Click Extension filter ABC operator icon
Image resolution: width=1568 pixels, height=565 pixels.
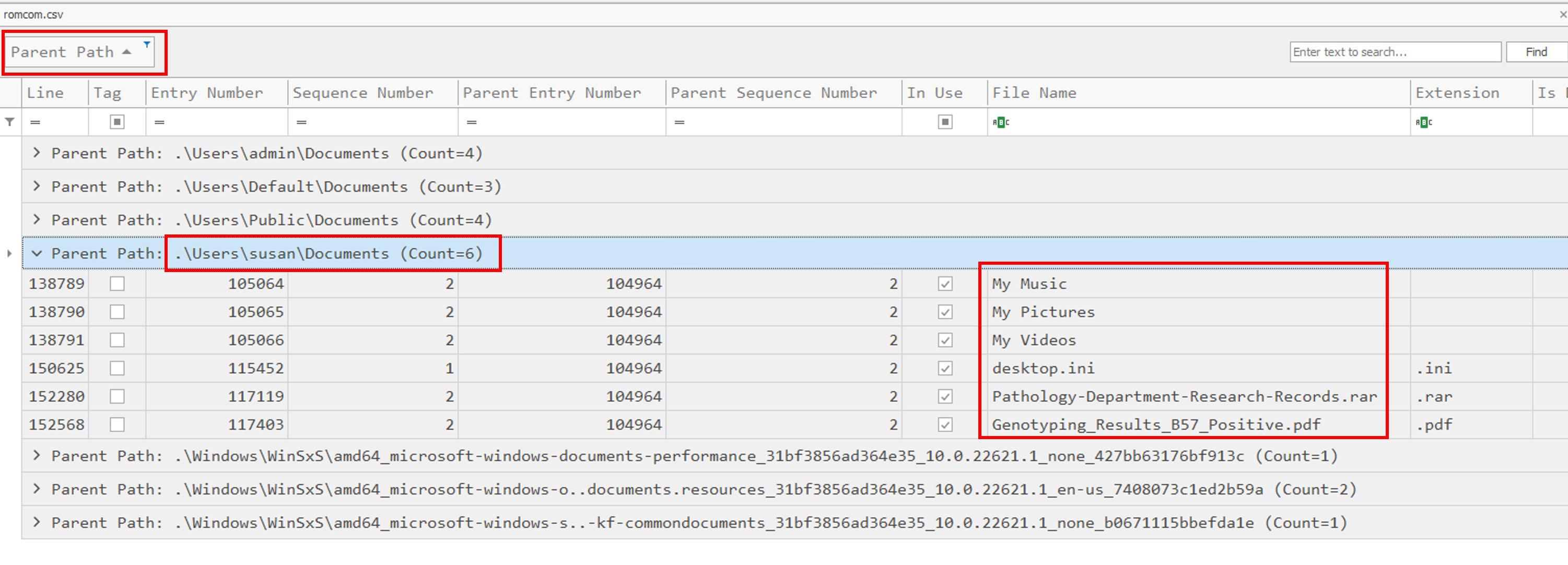1424,122
